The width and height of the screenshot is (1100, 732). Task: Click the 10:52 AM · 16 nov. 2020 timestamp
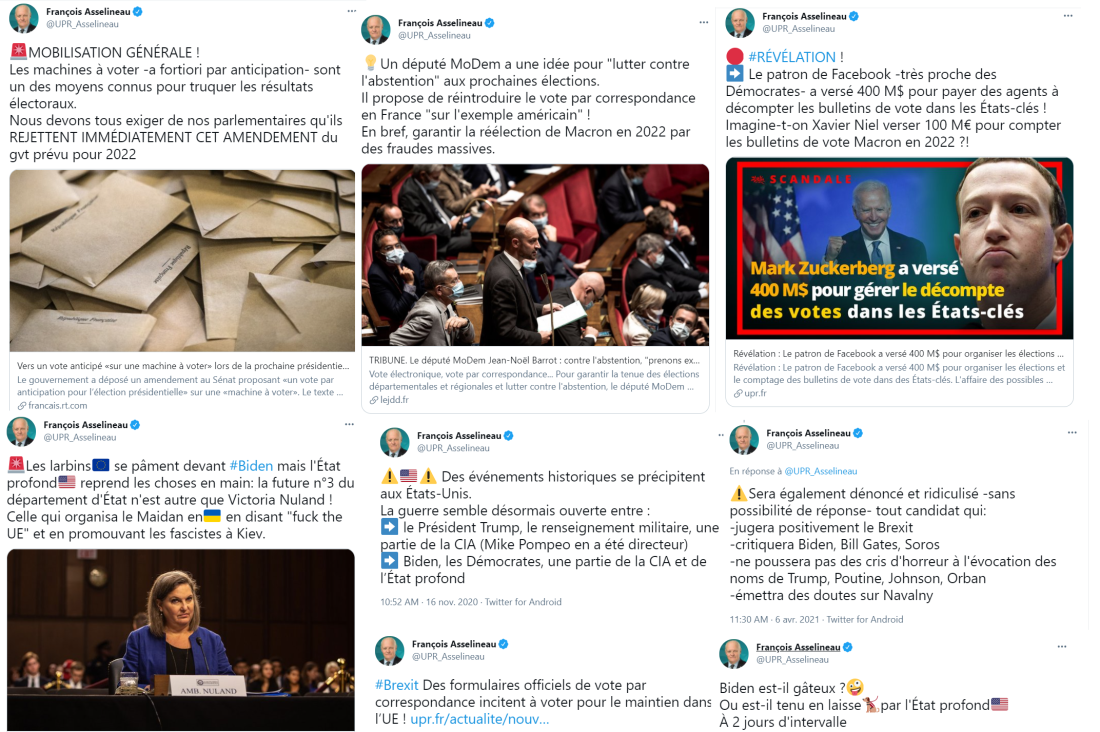[x=429, y=602]
